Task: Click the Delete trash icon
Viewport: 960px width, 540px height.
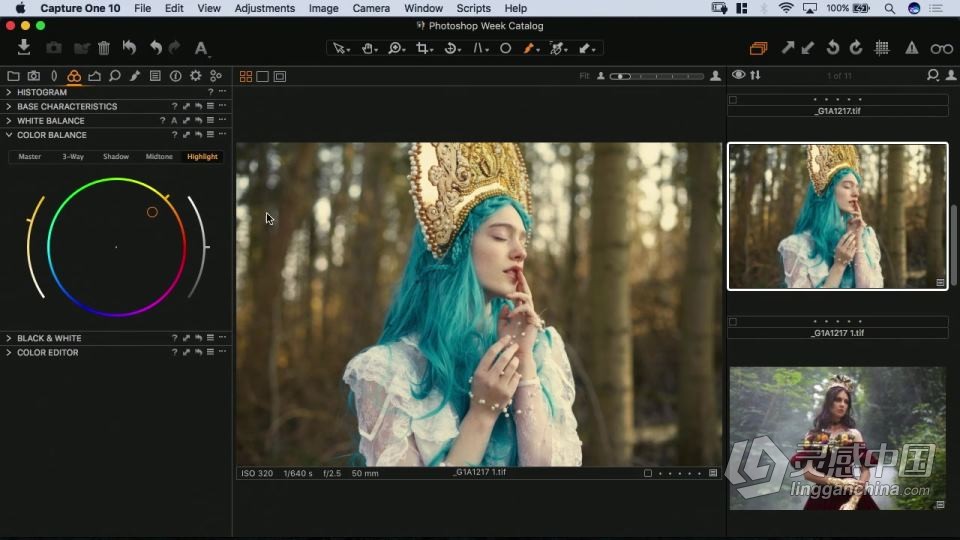Action: click(x=104, y=48)
